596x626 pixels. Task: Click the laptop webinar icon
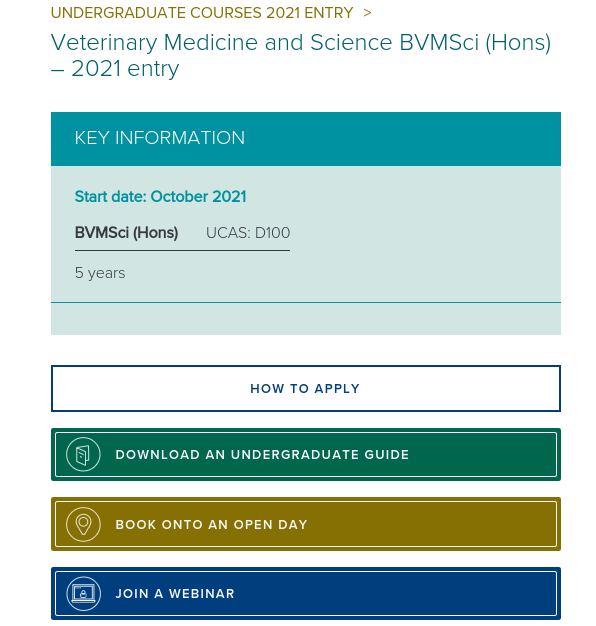[x=83, y=594]
